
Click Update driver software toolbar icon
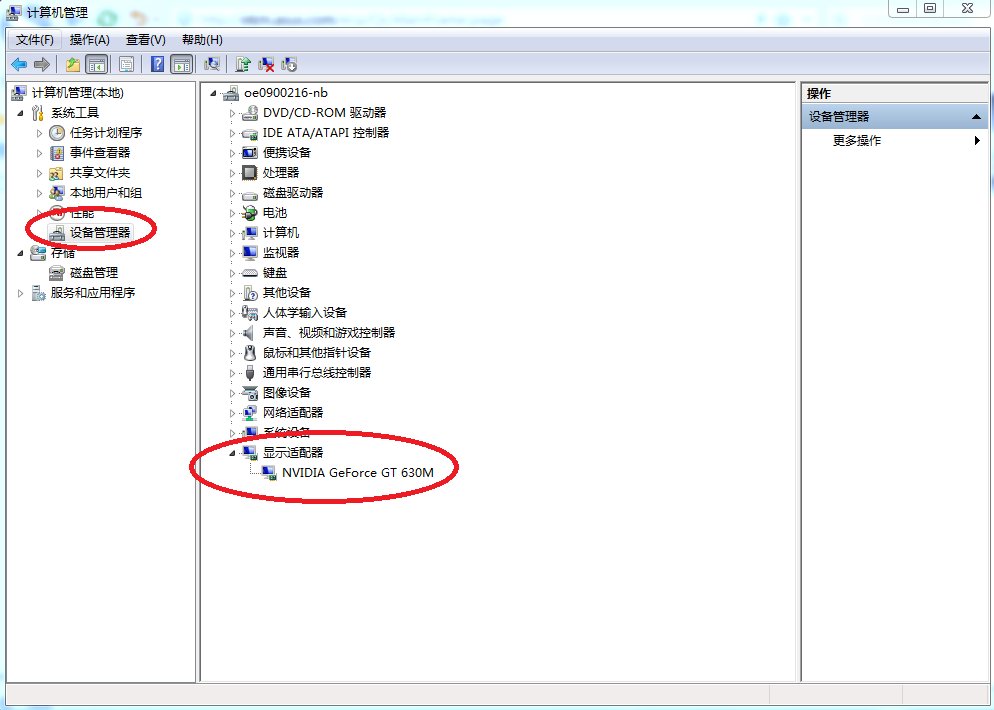pyautogui.click(x=243, y=65)
